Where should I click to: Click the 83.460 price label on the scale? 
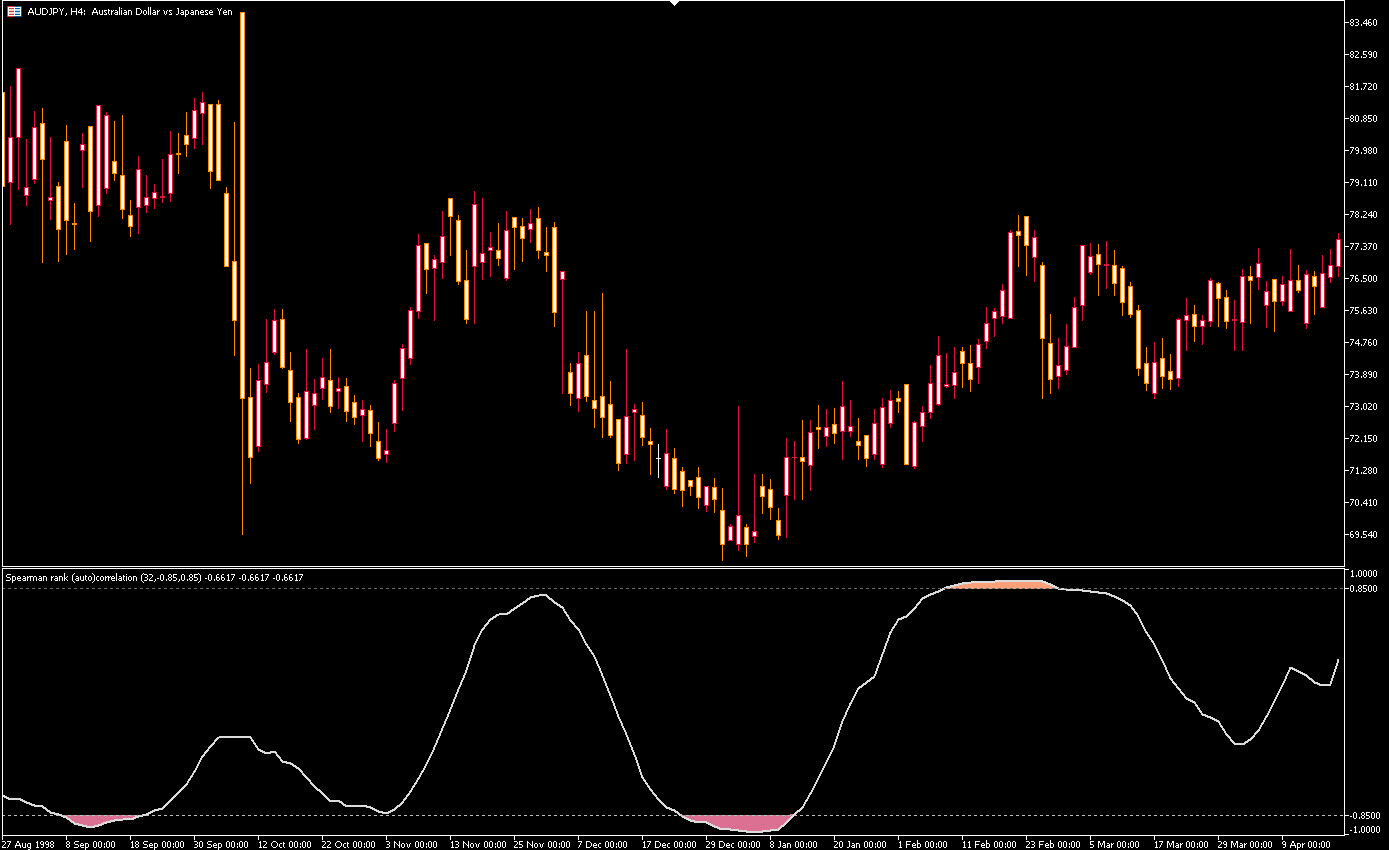coord(1363,22)
